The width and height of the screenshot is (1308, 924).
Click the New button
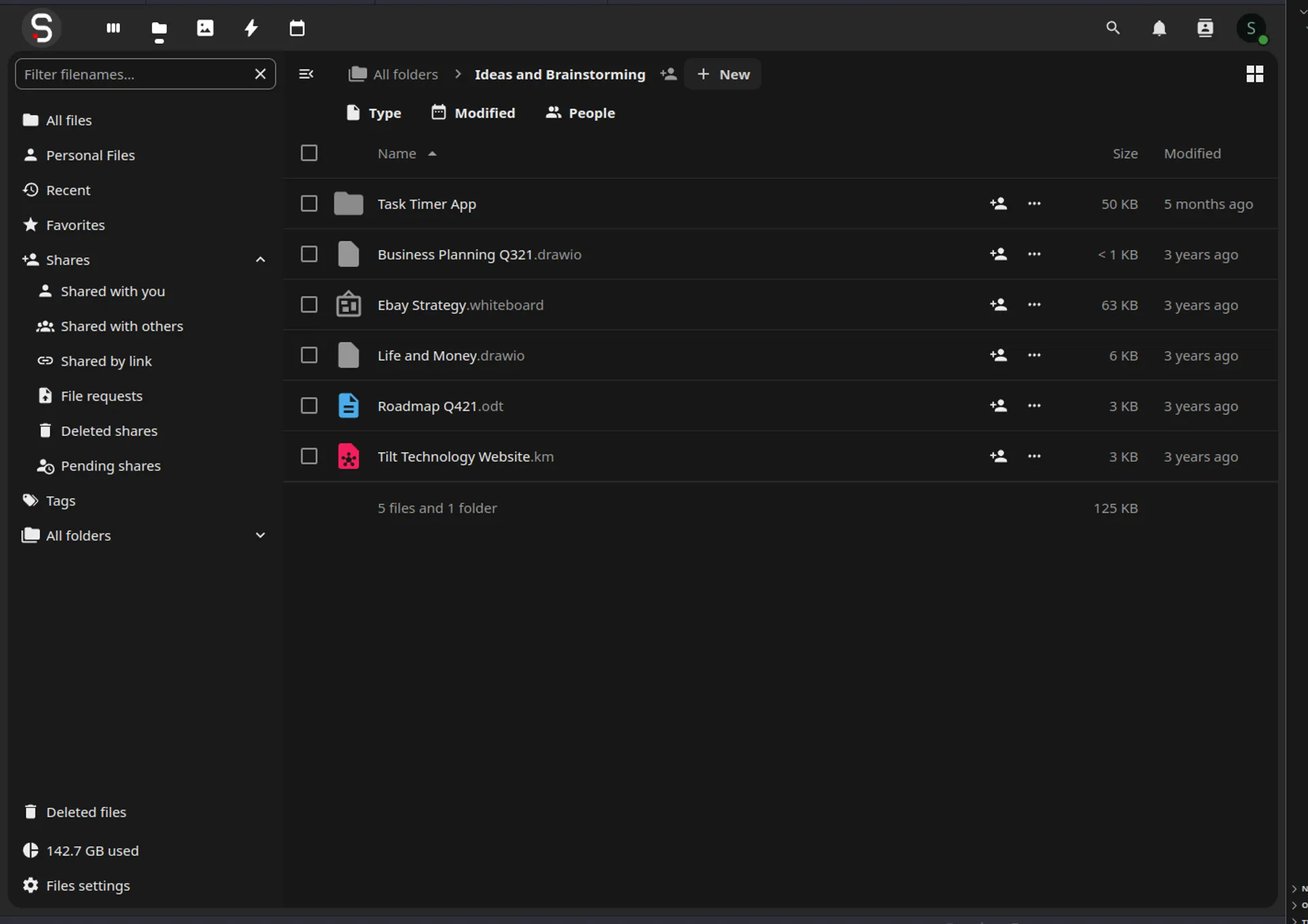(x=722, y=74)
